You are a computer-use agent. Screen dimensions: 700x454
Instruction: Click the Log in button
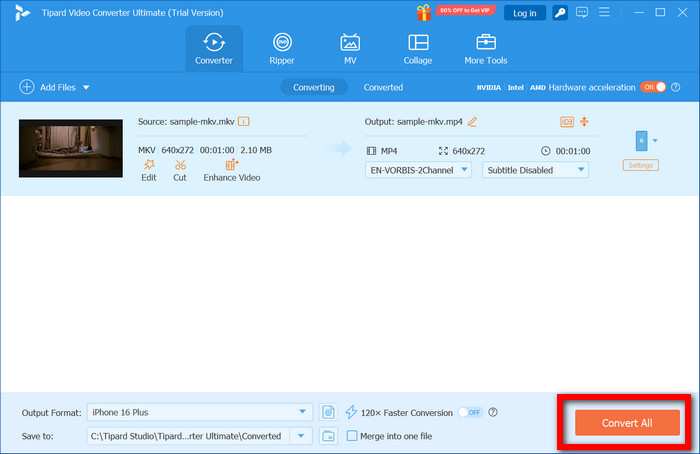[523, 13]
